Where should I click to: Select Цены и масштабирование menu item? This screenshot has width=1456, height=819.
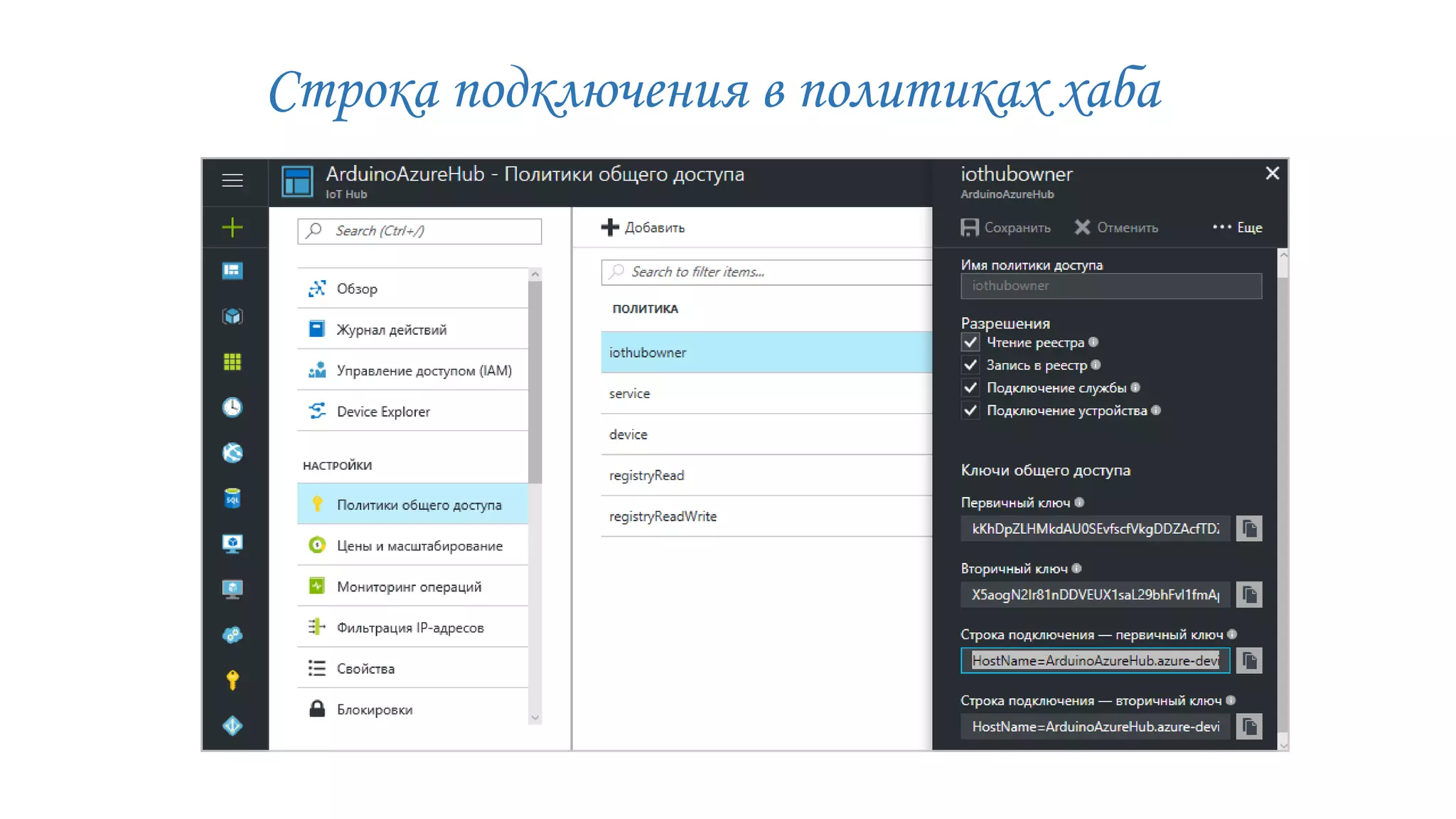(419, 546)
